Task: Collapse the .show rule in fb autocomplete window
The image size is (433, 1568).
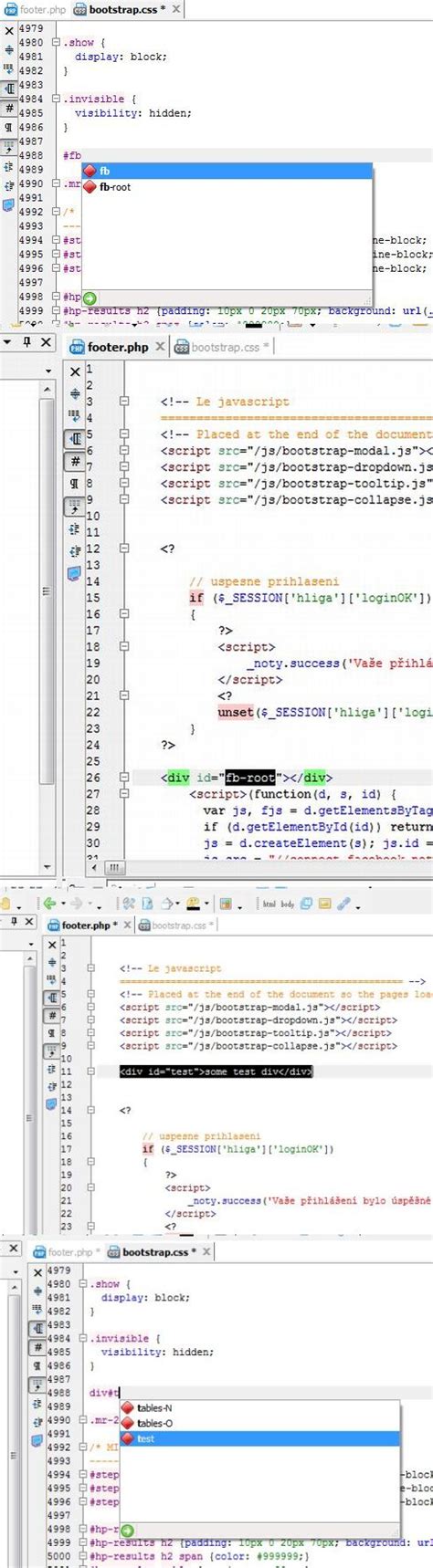Action: coord(56,42)
